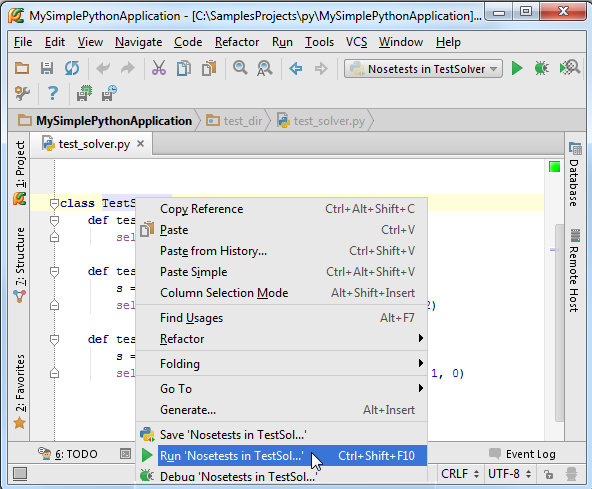The width and height of the screenshot is (592, 489).
Task: Open Settings via the wrench icon
Action: [x=22, y=93]
